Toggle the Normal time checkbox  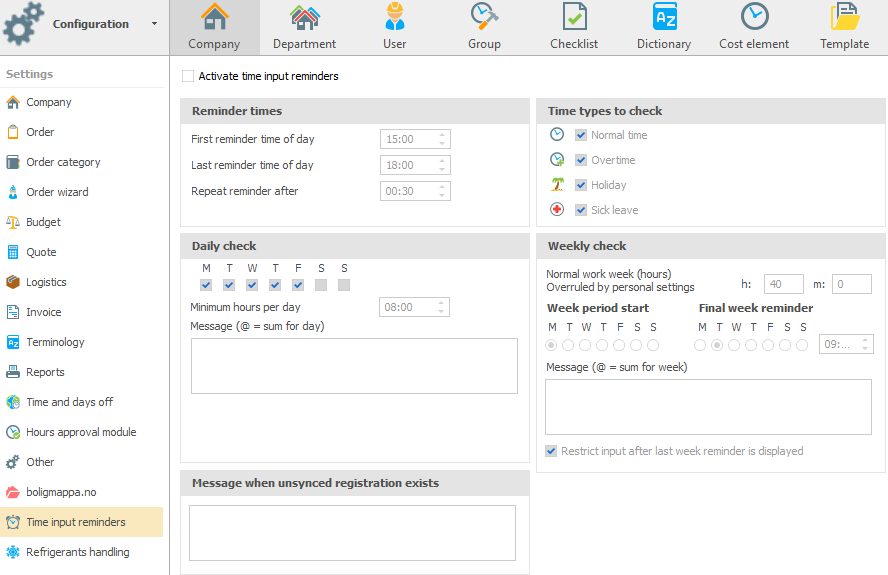point(580,135)
